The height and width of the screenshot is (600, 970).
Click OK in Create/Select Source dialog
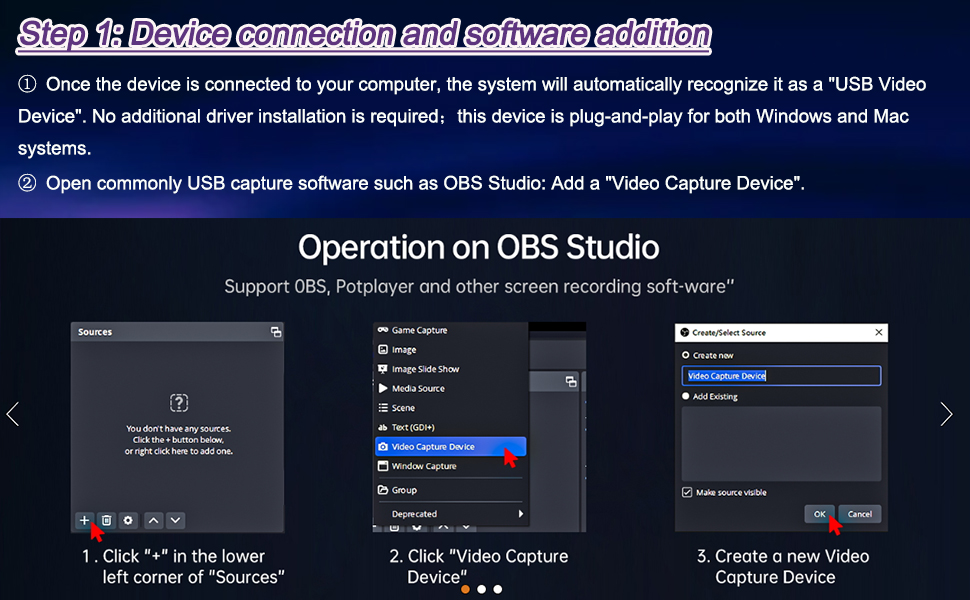820,514
